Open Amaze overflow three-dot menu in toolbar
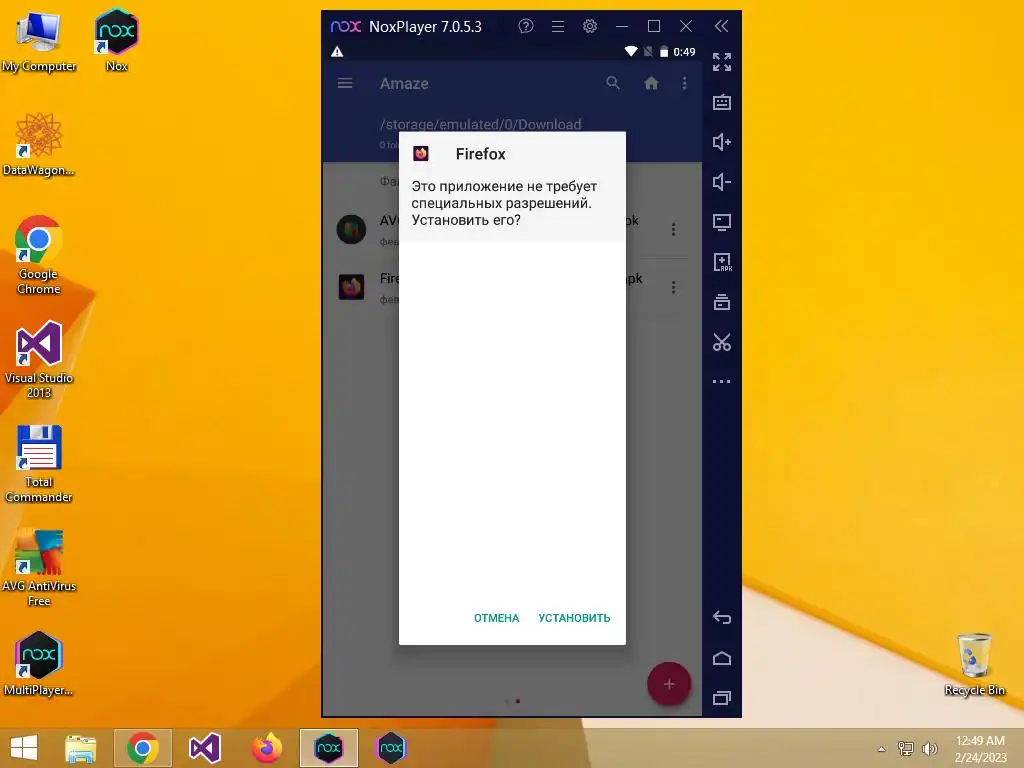1024x768 pixels. 684,83
